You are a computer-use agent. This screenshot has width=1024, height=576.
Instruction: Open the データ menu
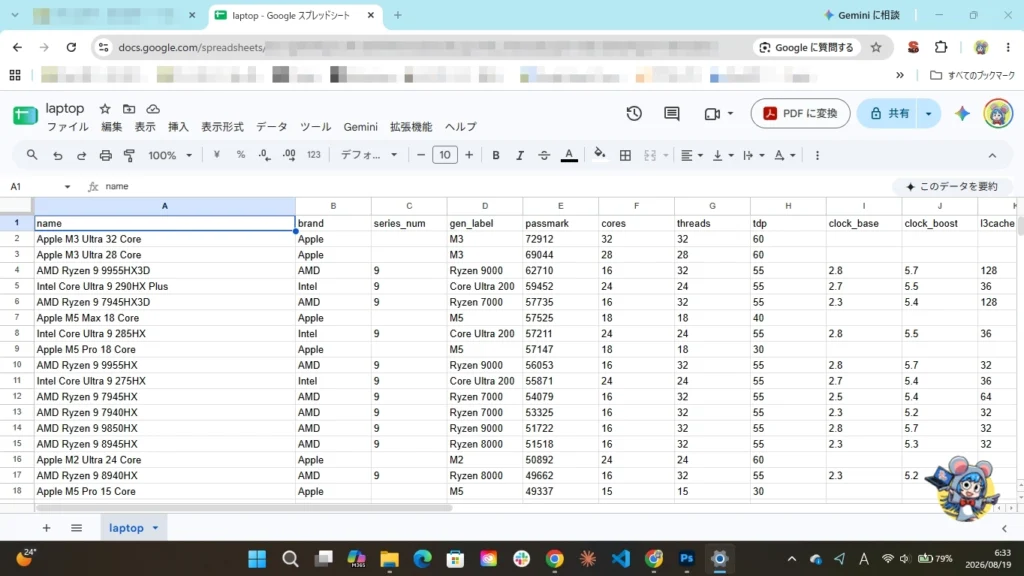coord(272,127)
